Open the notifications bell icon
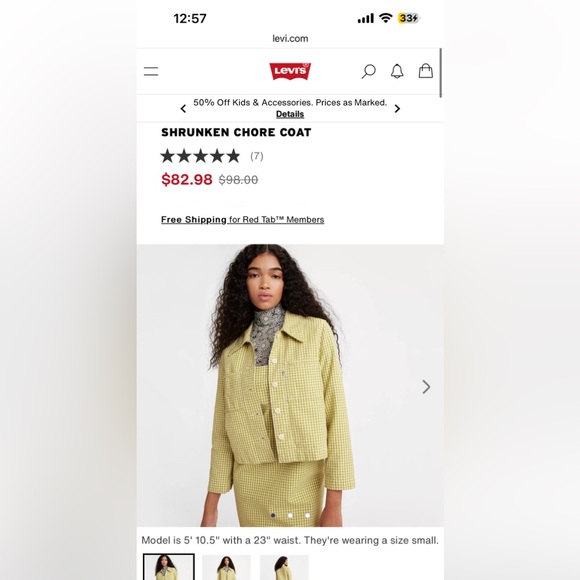Viewport: 580px width, 580px height. [397, 71]
